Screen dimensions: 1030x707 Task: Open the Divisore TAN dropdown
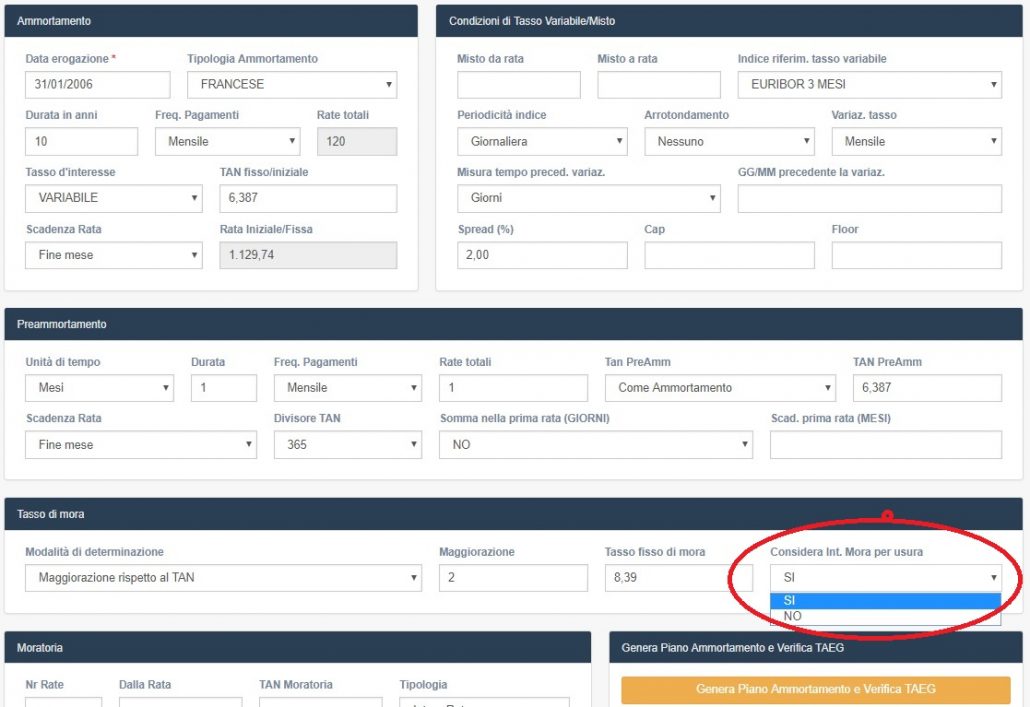click(347, 445)
